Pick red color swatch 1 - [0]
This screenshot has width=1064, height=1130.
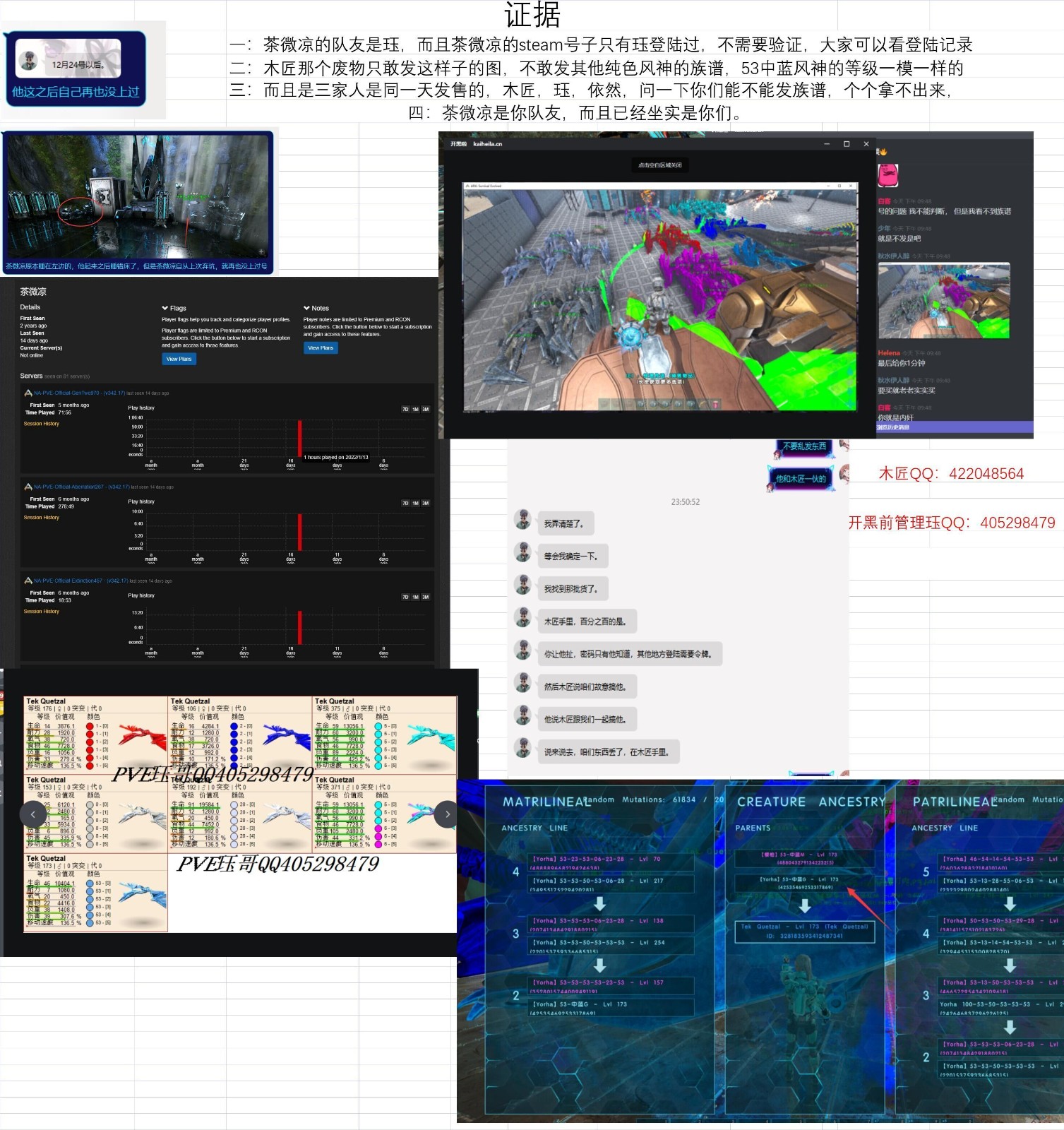pos(90,726)
